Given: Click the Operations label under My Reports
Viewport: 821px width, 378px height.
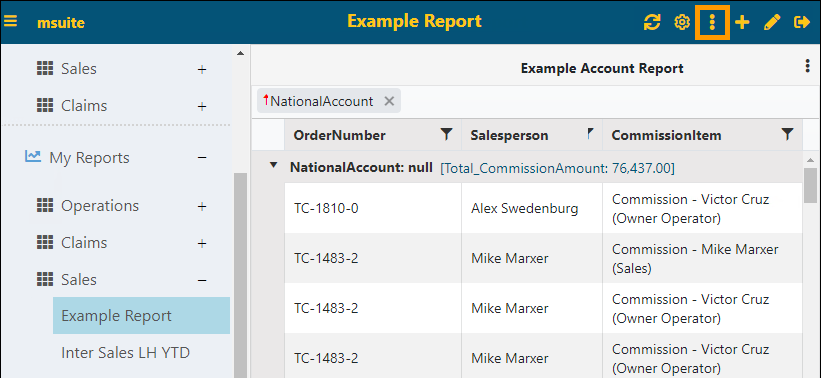Looking at the screenshot, I should [100, 206].
